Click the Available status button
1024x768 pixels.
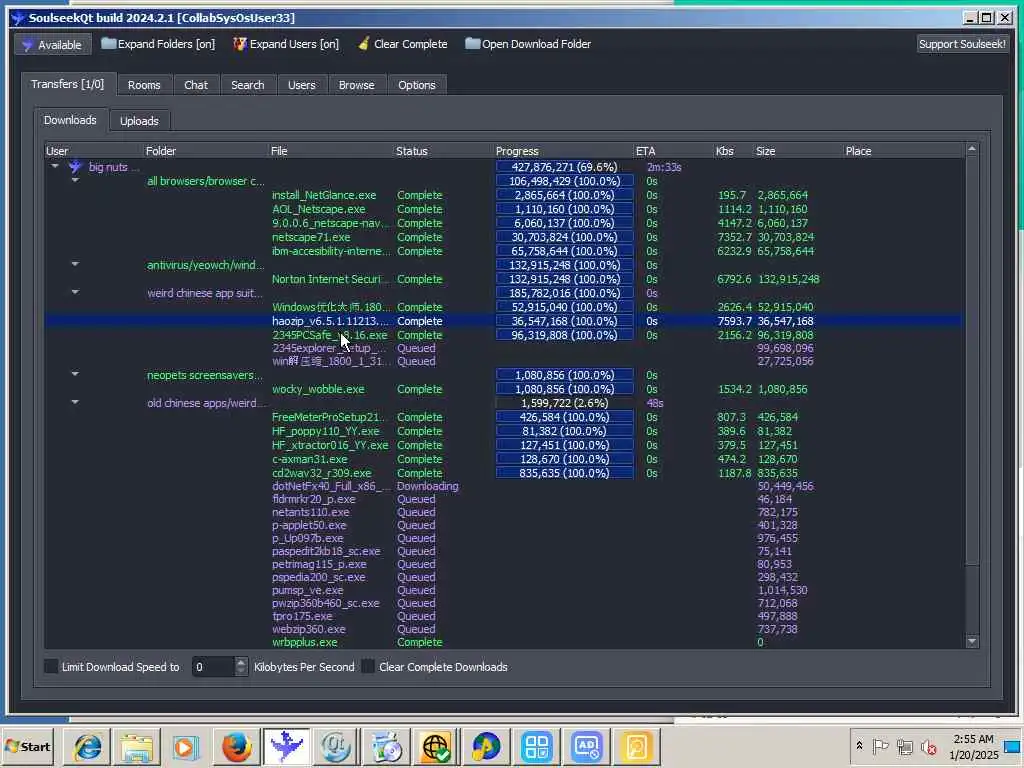52,44
